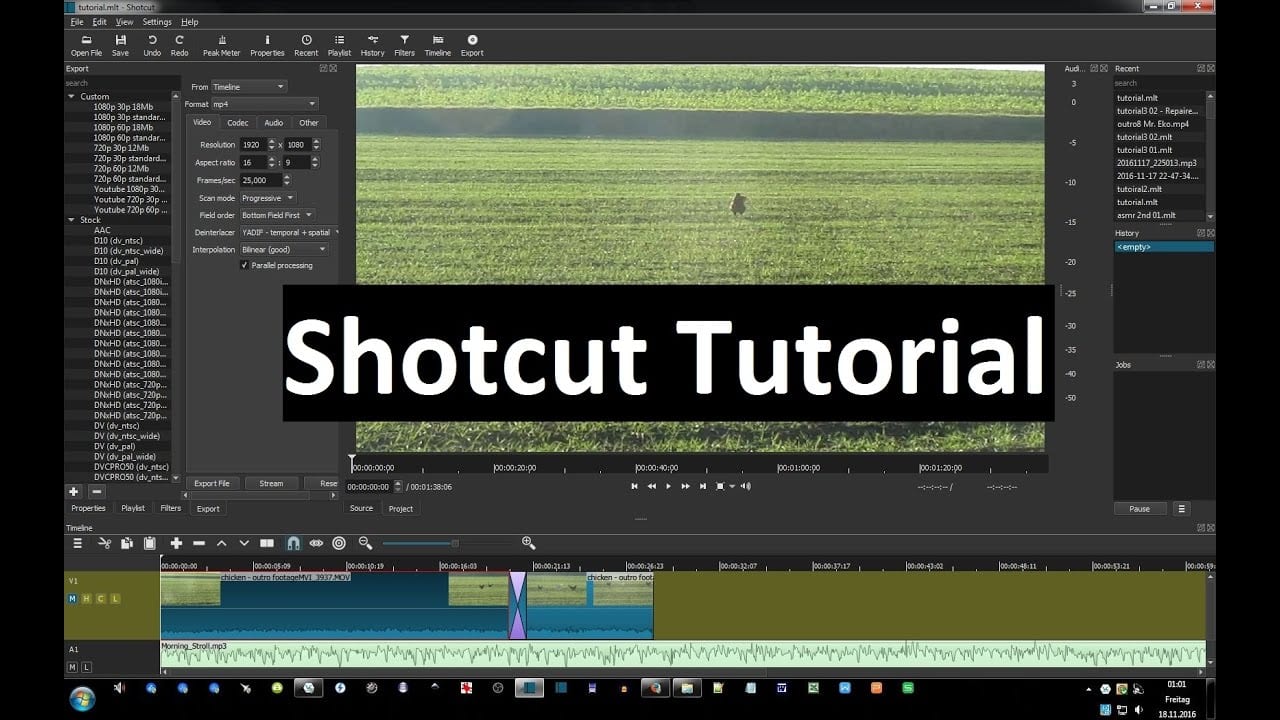The width and height of the screenshot is (1280, 720).
Task: Click the timeline overwrite down-chevron icon
Action: [x=244, y=543]
